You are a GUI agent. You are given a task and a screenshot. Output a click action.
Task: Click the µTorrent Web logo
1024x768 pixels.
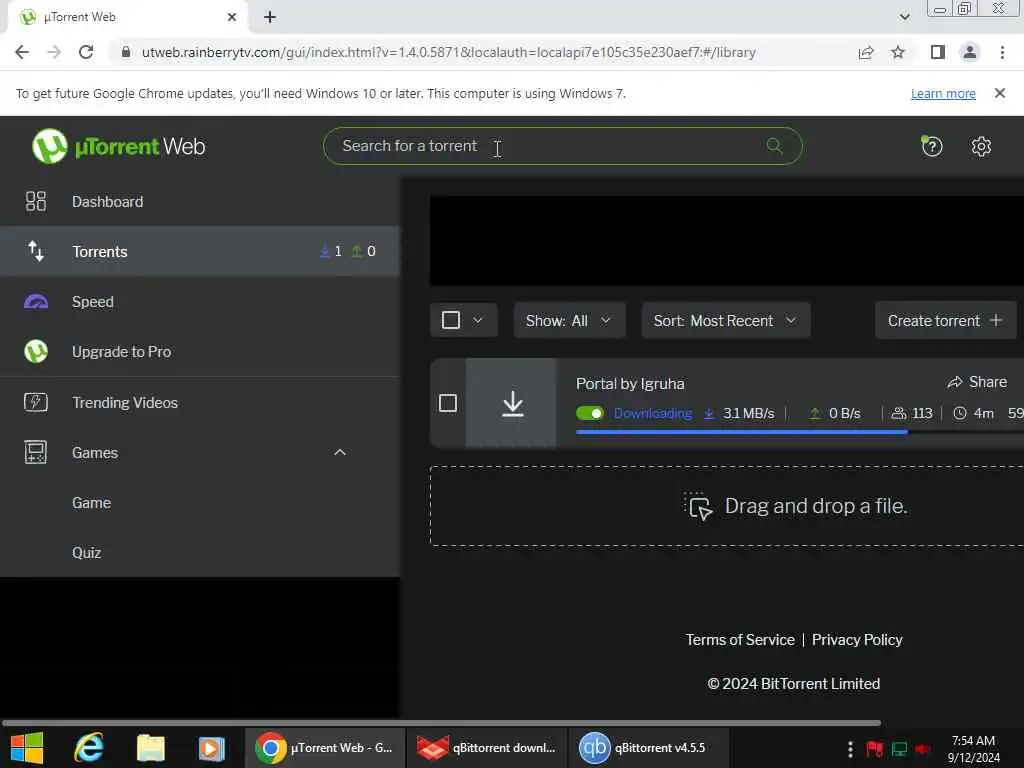click(118, 146)
